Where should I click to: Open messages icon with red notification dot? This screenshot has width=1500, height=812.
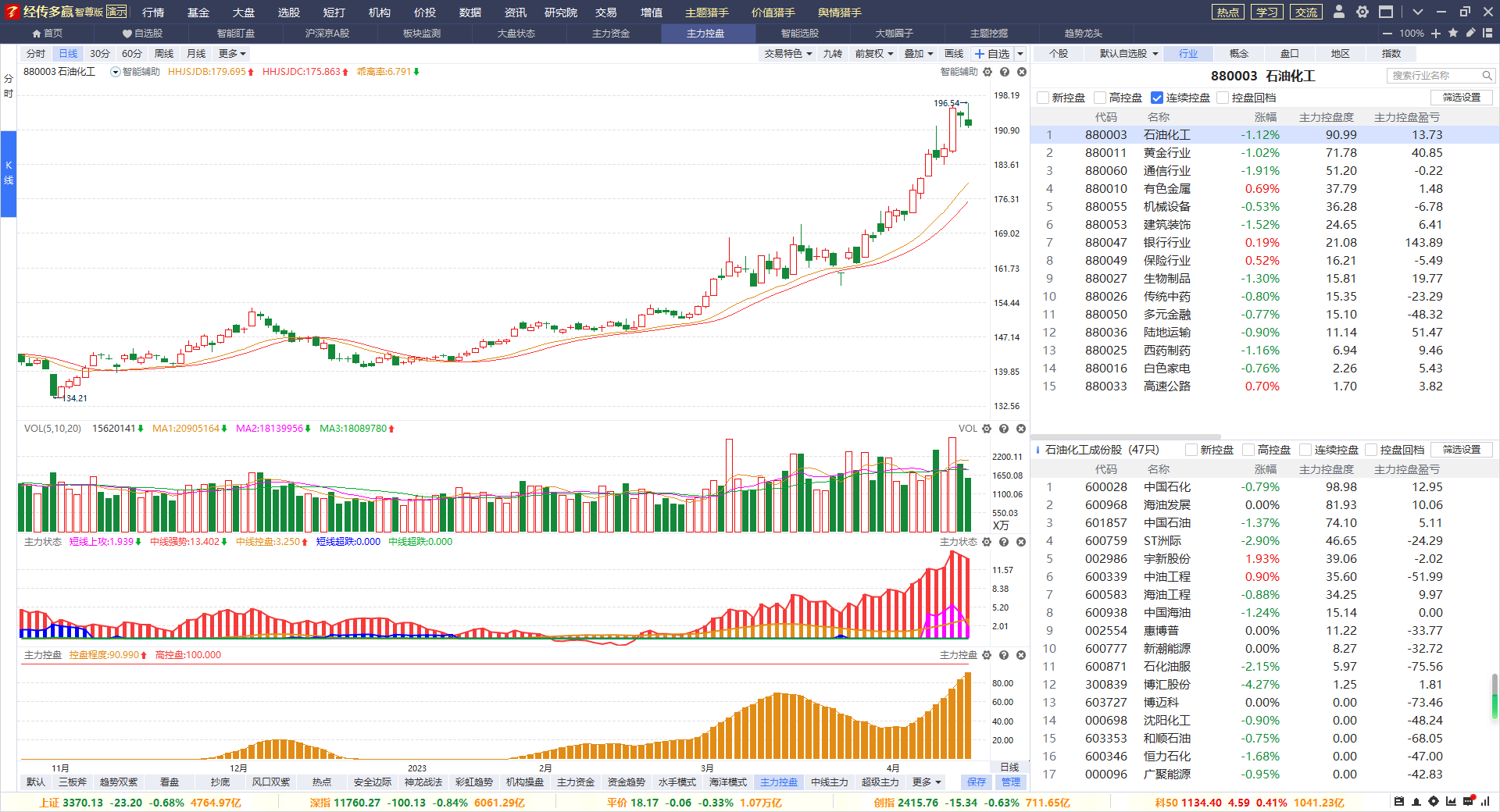(x=1468, y=802)
